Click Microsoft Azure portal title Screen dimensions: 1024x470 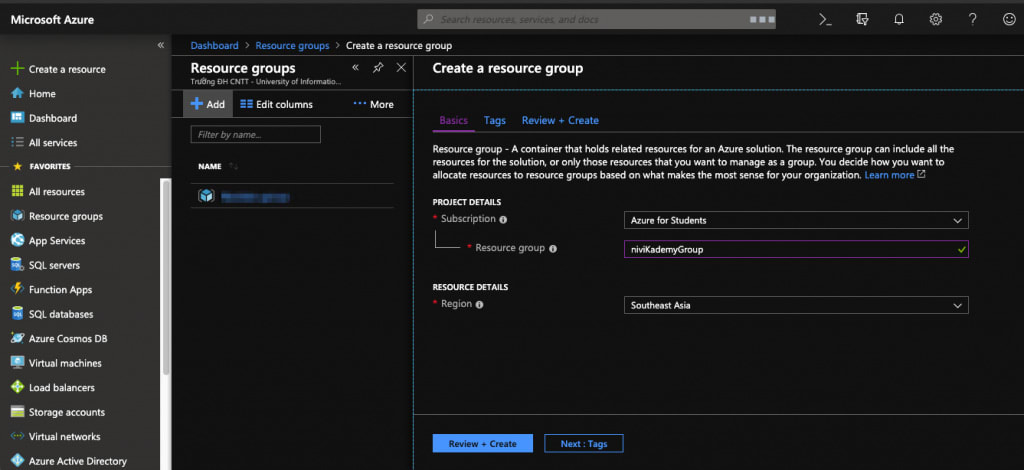click(x=52, y=20)
